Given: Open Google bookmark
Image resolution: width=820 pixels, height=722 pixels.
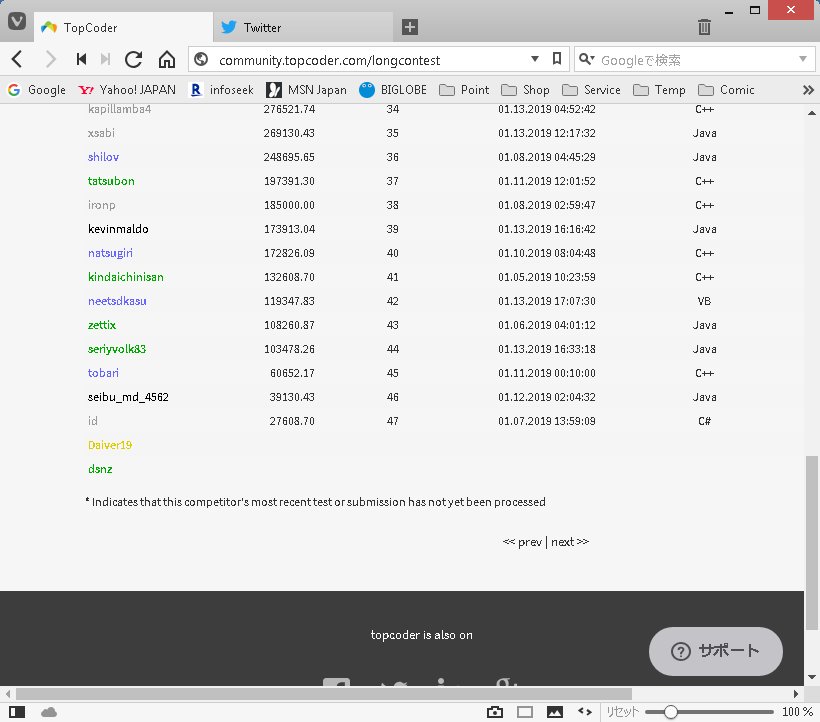Looking at the screenshot, I should pyautogui.click(x=37, y=90).
